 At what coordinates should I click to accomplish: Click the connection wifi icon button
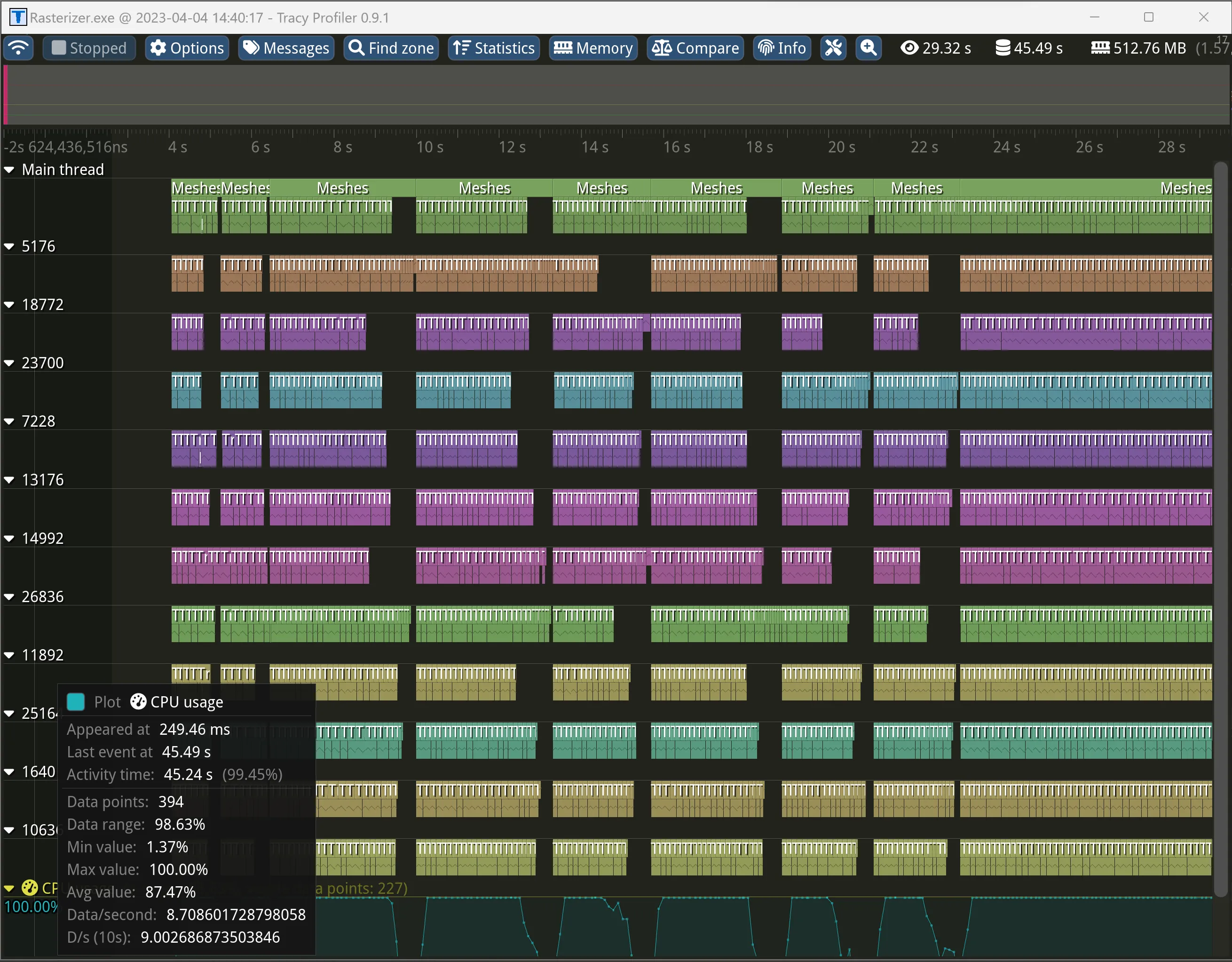point(19,48)
